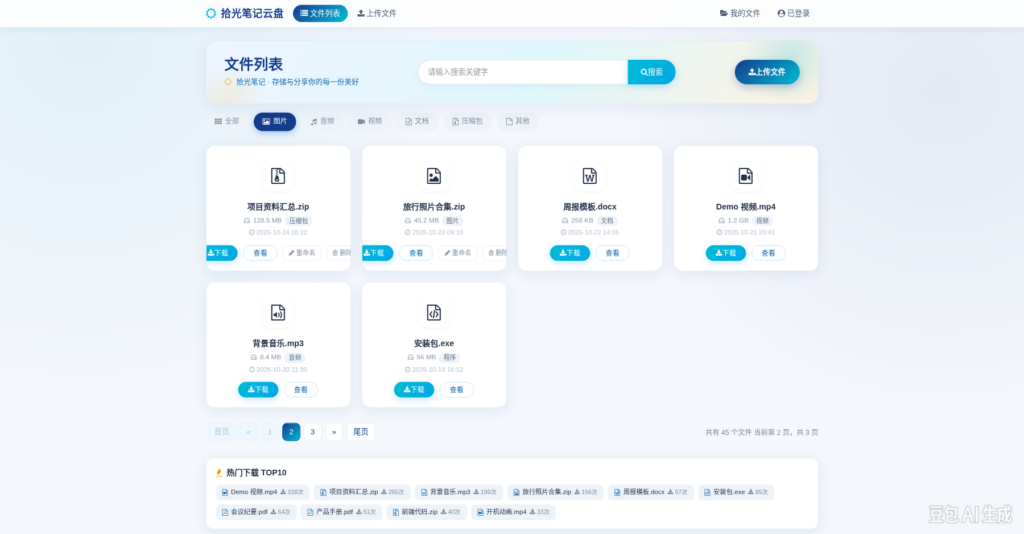
Task: Open Demo 视频.mp4 in the TOP10 list
Action: coord(263,492)
